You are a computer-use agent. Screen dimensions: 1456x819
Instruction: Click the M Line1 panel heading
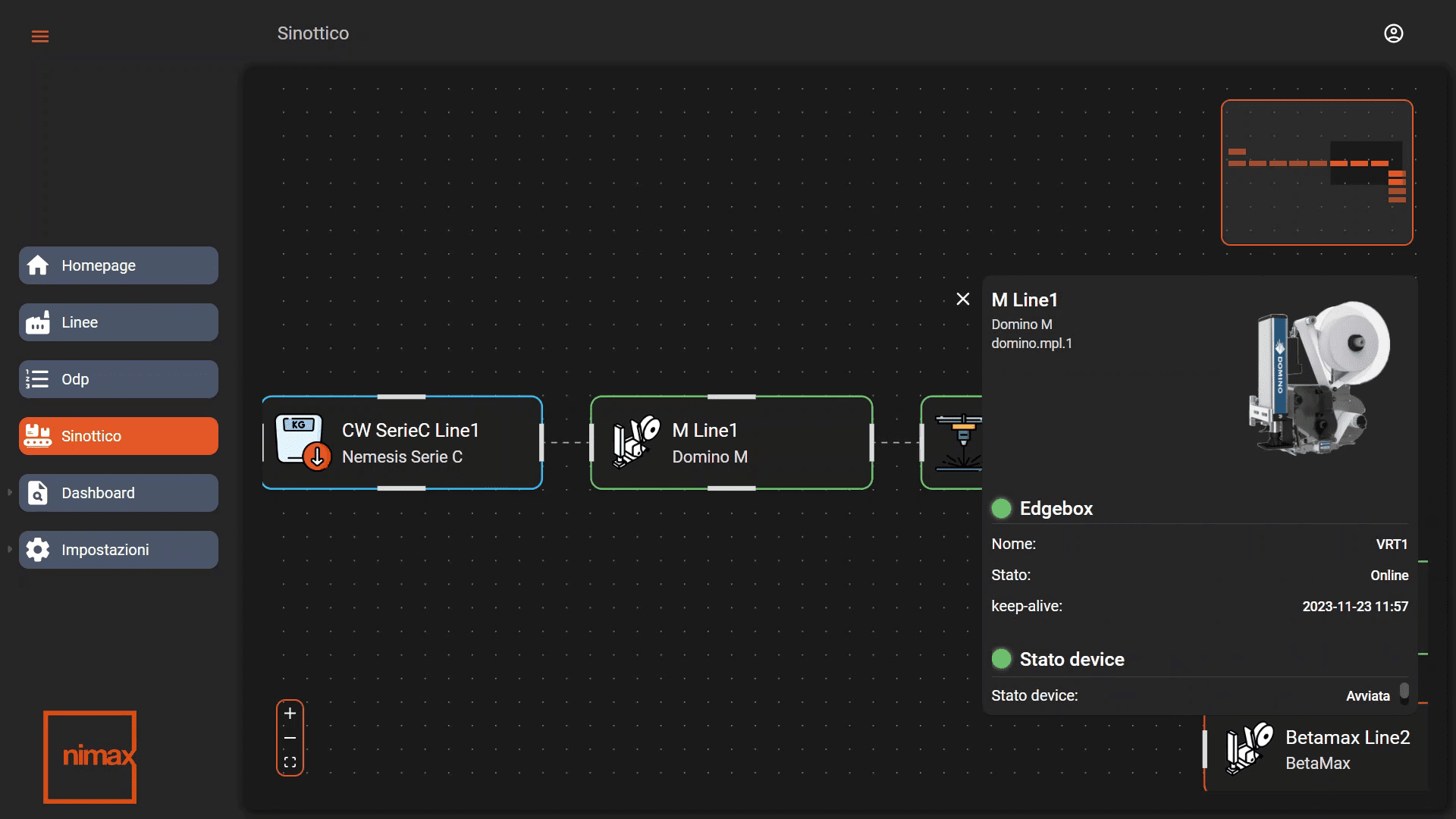click(x=1025, y=300)
